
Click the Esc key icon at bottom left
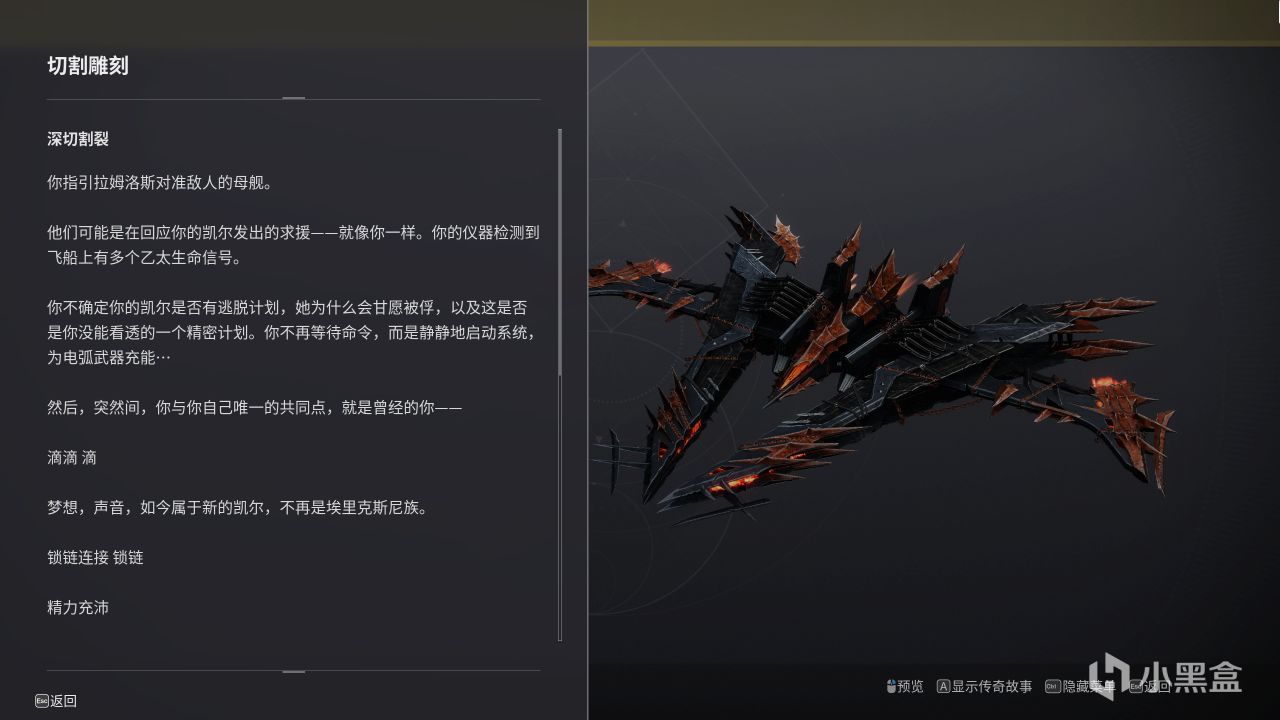(x=41, y=701)
